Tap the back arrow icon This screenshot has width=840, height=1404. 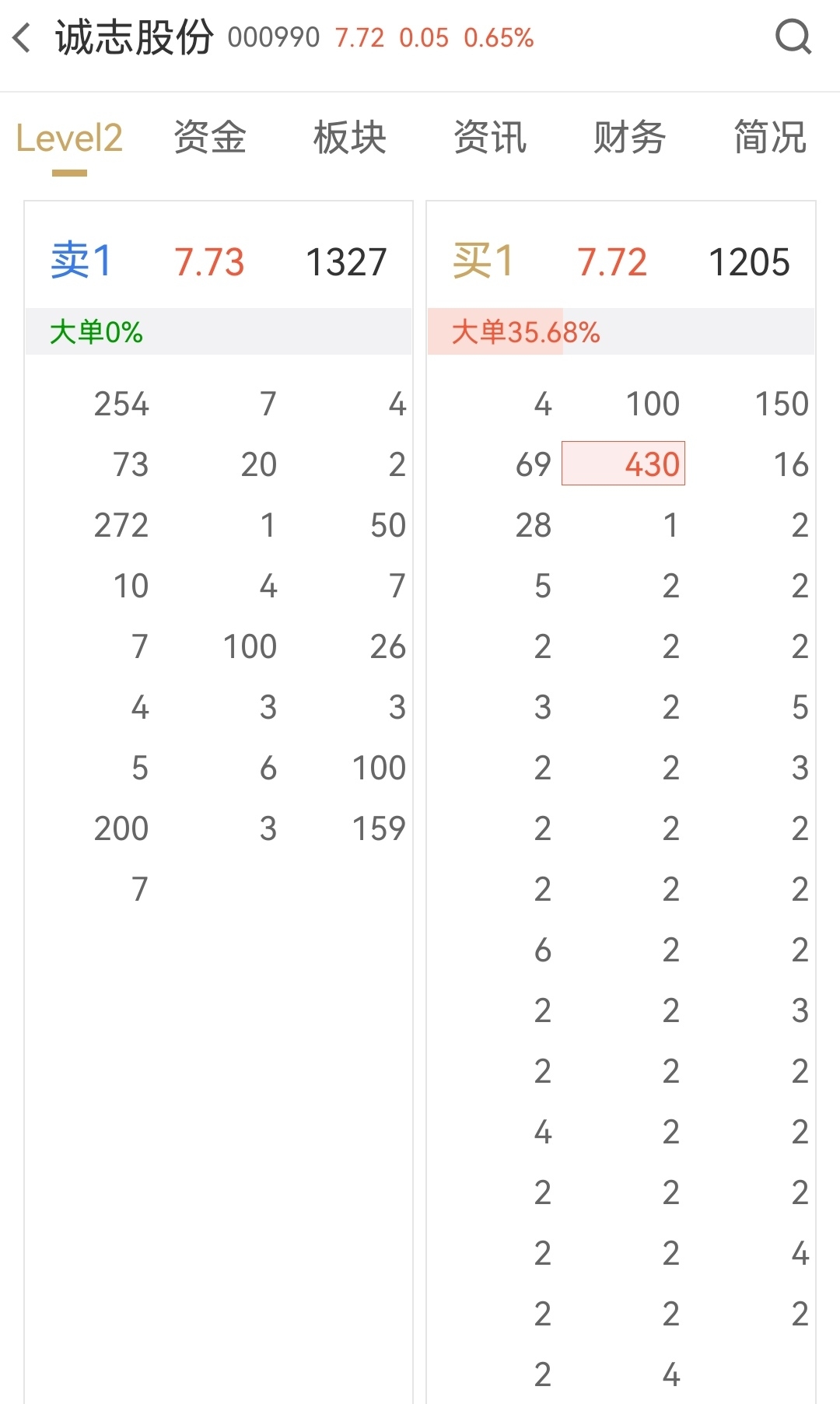pos(22,37)
